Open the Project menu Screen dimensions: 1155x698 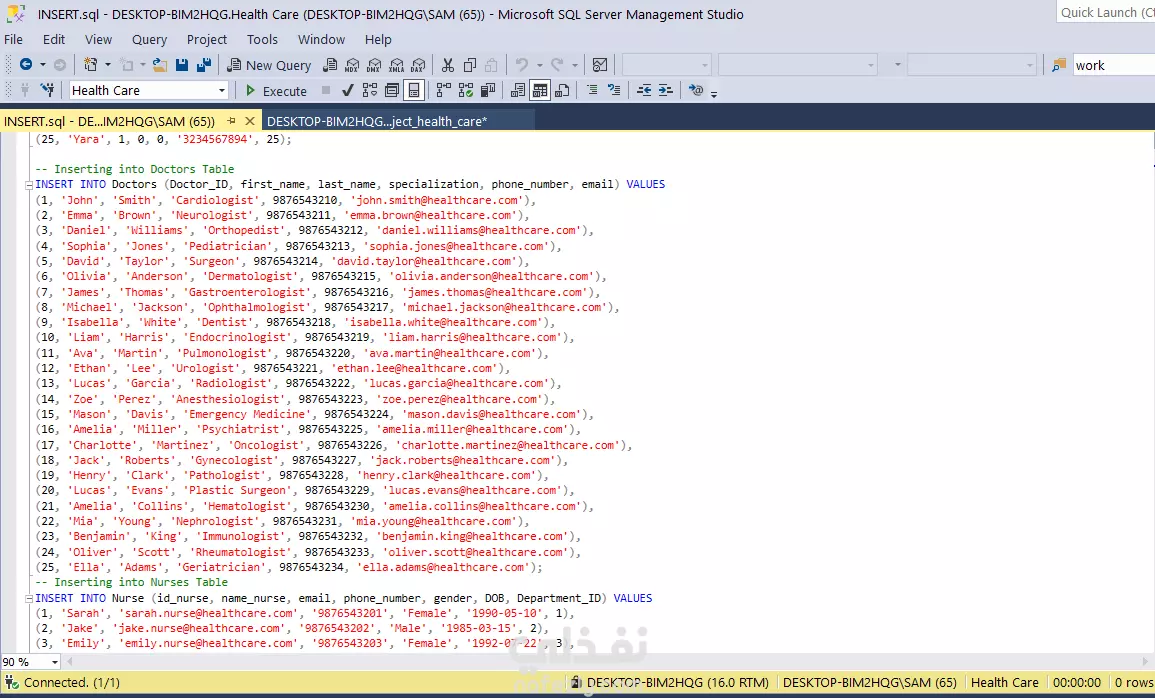point(206,39)
